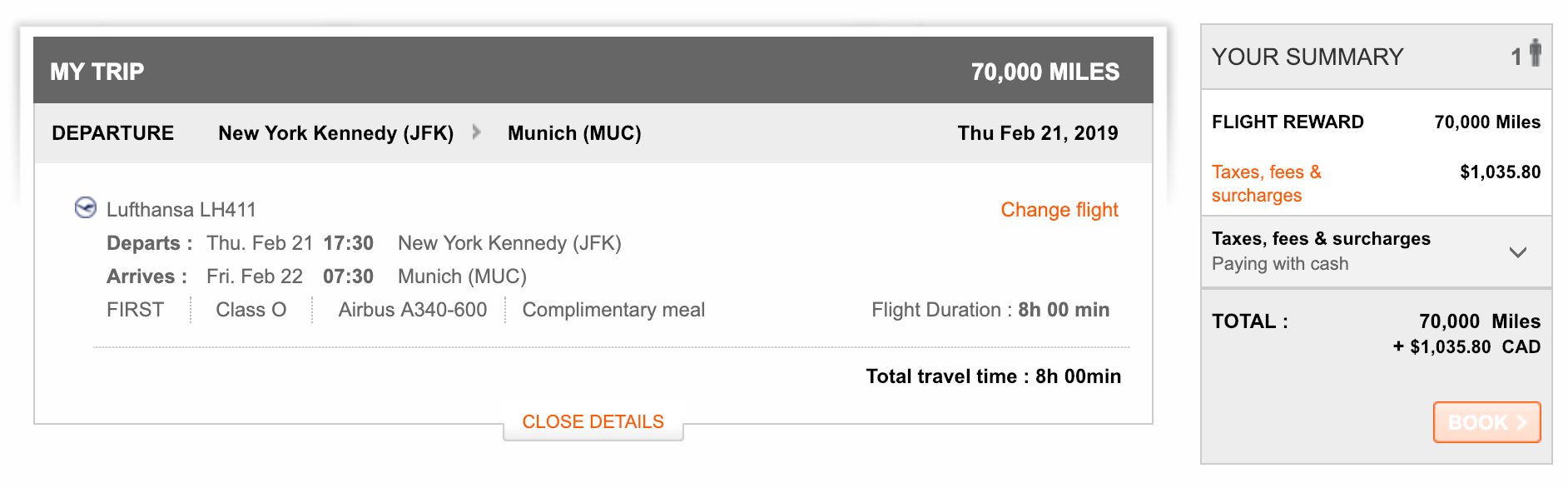Click the Lufthansa airline logo icon
This screenshot has height=493, width=1568.
pyautogui.click(x=86, y=207)
